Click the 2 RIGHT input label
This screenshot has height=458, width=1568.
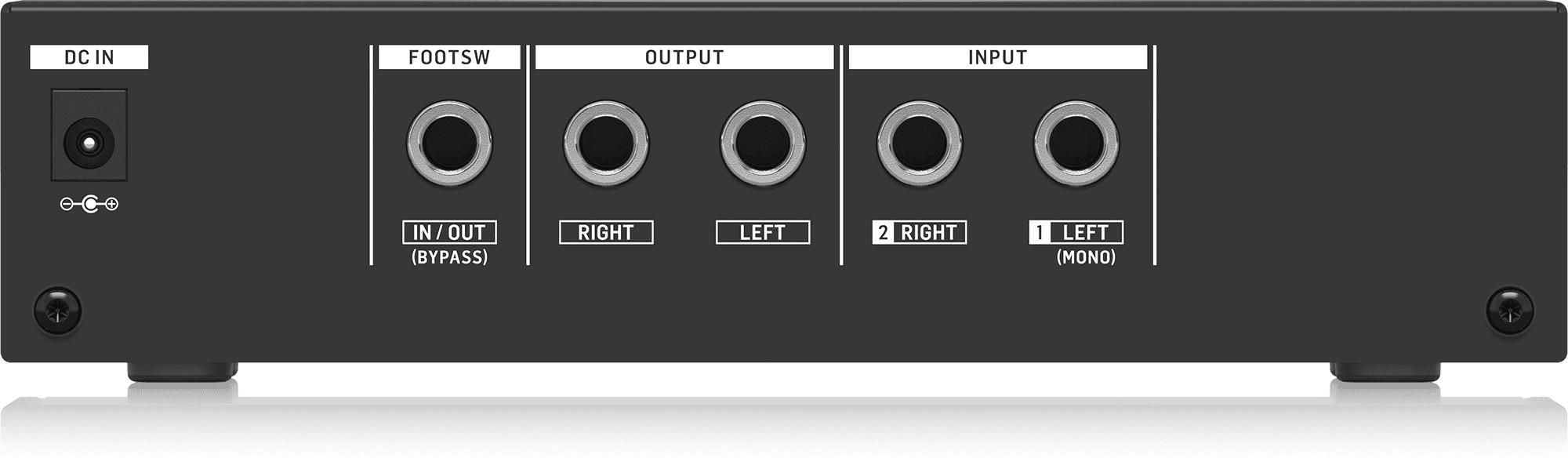tap(920, 232)
